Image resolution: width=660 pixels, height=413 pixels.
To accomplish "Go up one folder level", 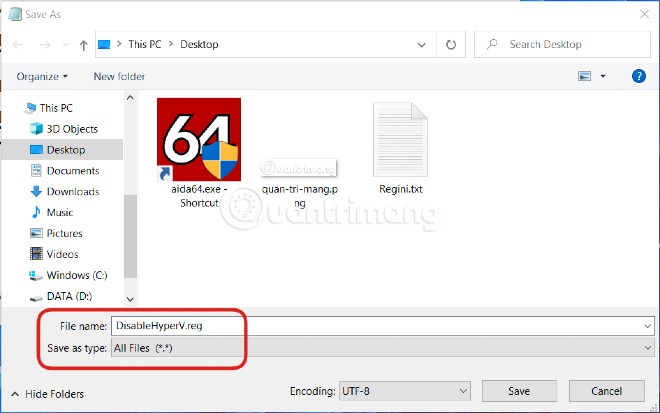I will (83, 45).
